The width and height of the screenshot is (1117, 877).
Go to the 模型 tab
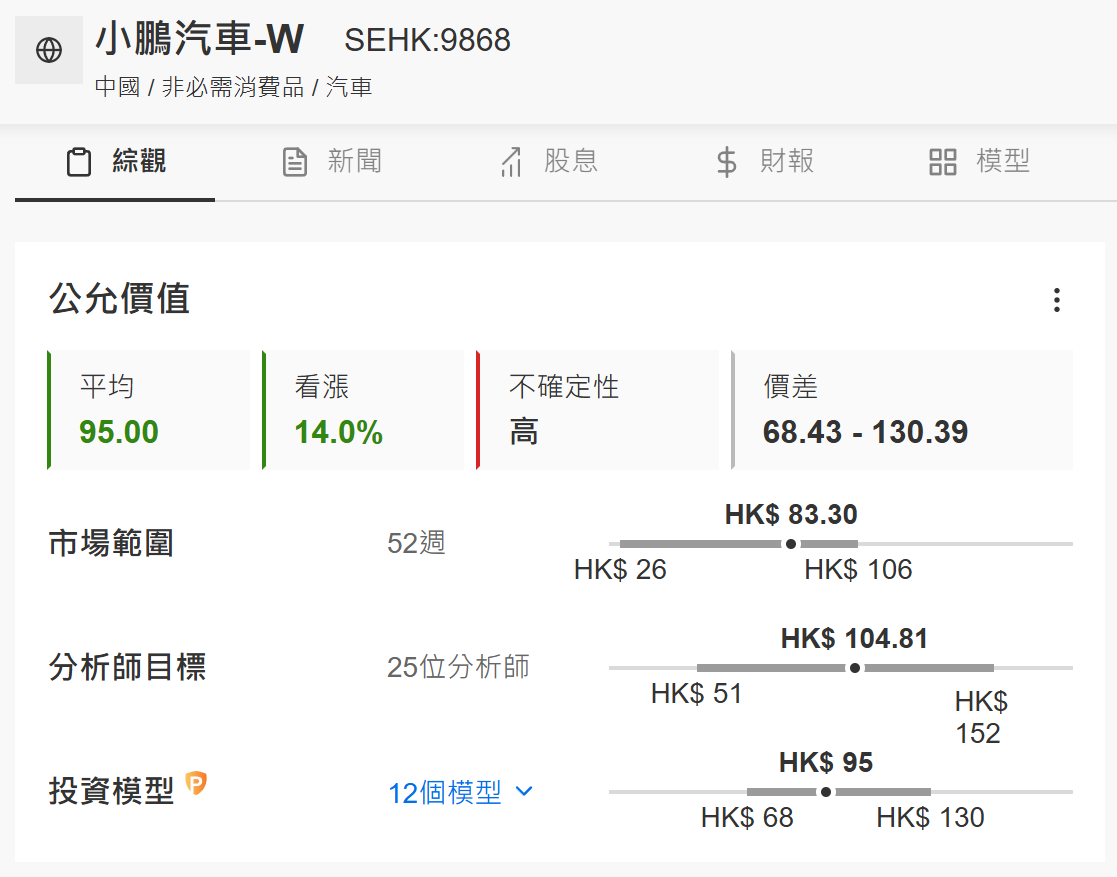[x=980, y=162]
